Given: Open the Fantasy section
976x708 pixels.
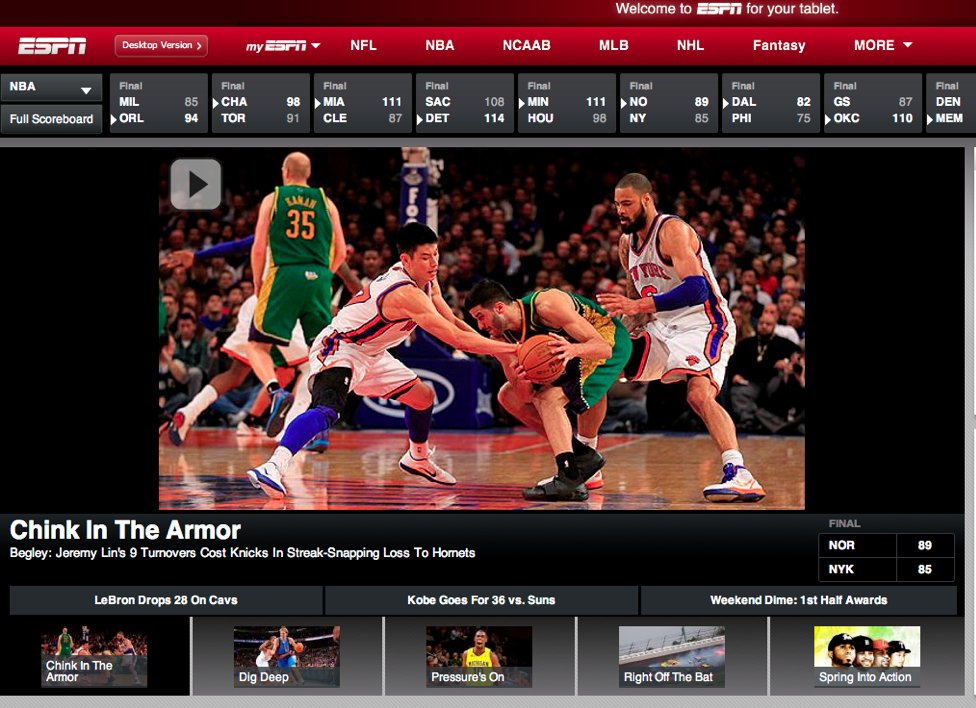Looking at the screenshot, I should coord(778,45).
